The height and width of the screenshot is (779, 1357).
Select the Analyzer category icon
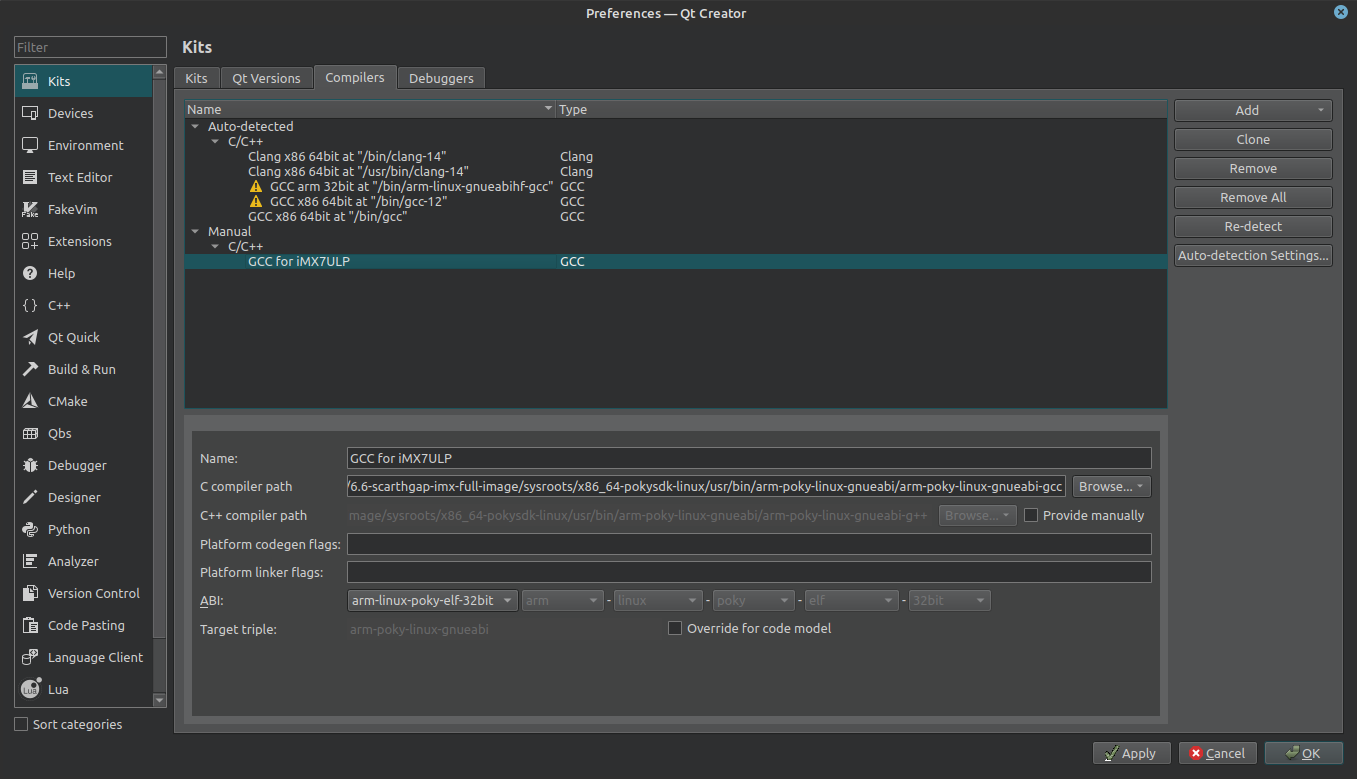click(x=30, y=561)
